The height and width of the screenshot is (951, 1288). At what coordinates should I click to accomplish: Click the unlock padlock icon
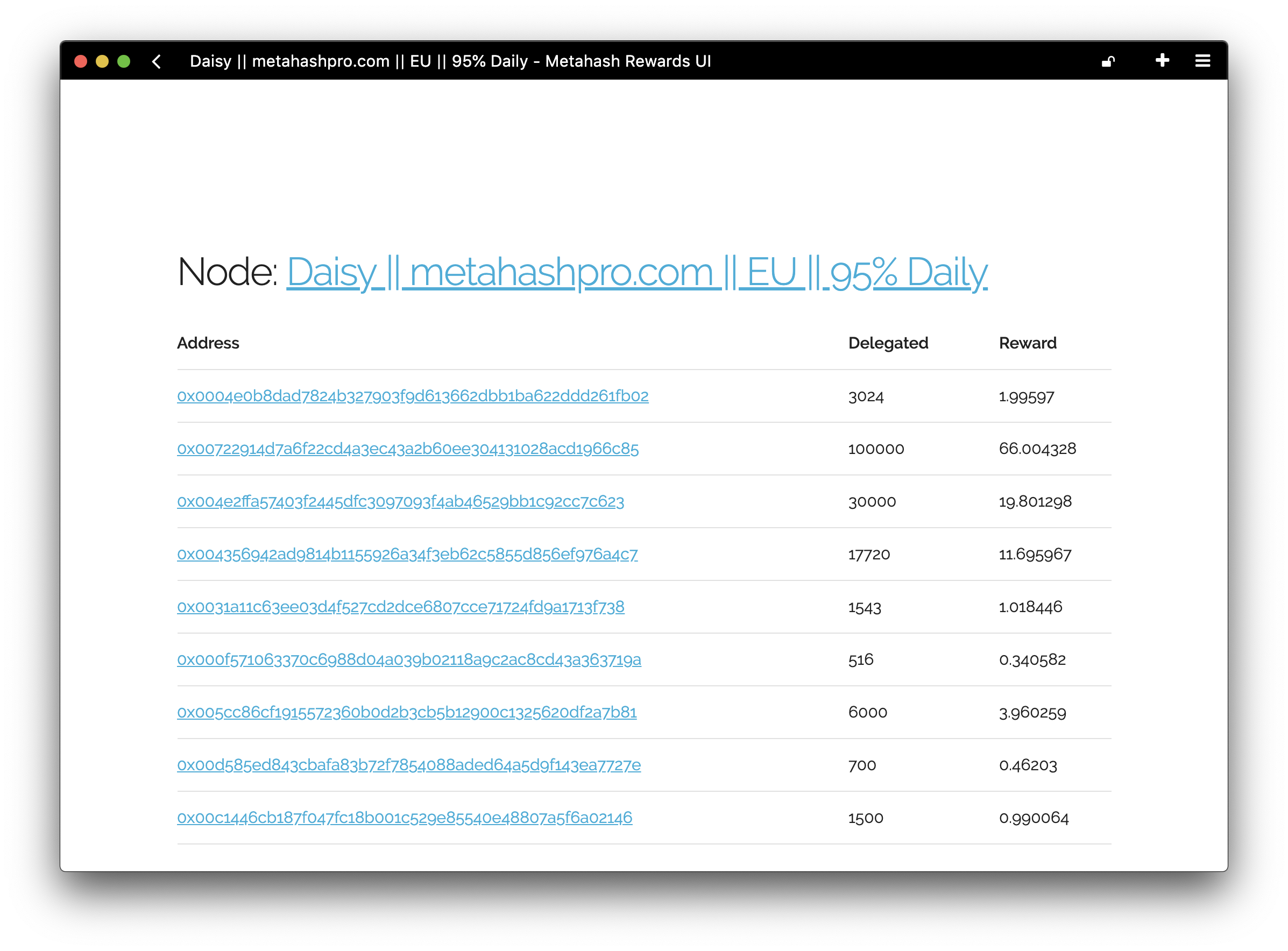point(1108,61)
